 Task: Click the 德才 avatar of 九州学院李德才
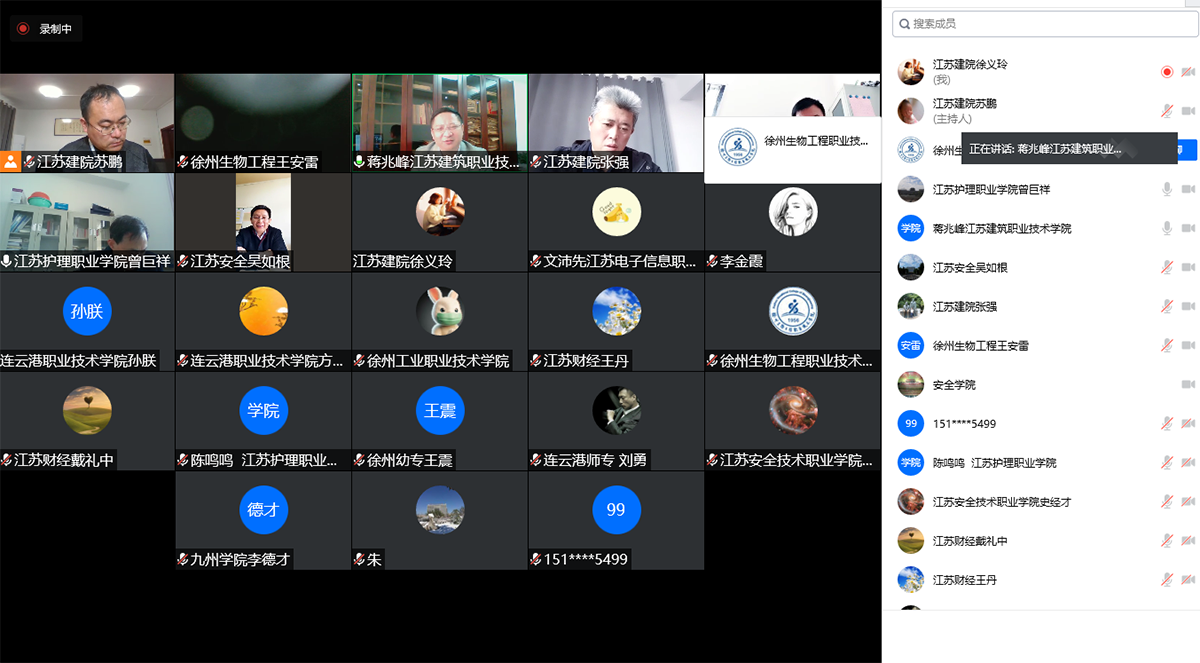263,510
